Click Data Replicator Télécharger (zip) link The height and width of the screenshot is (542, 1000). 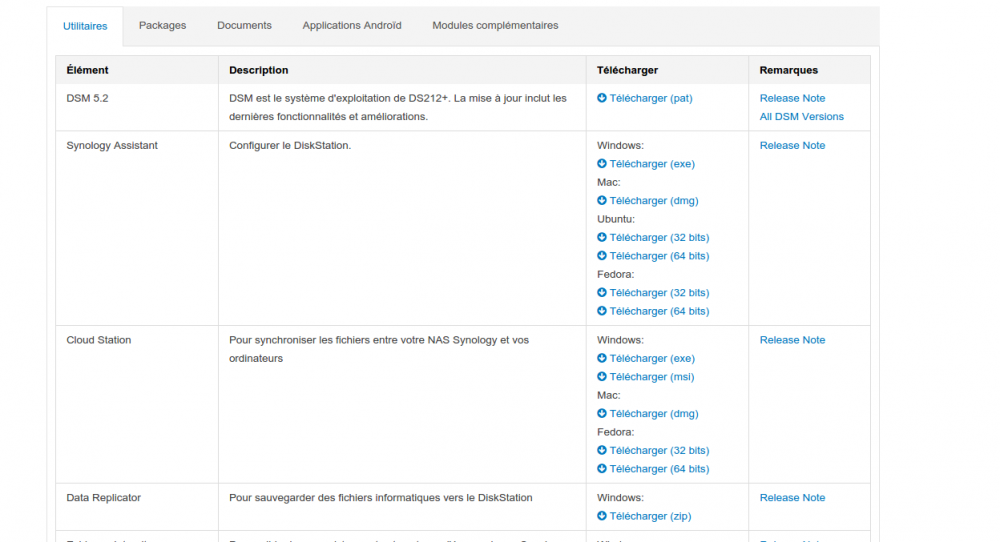[651, 516]
